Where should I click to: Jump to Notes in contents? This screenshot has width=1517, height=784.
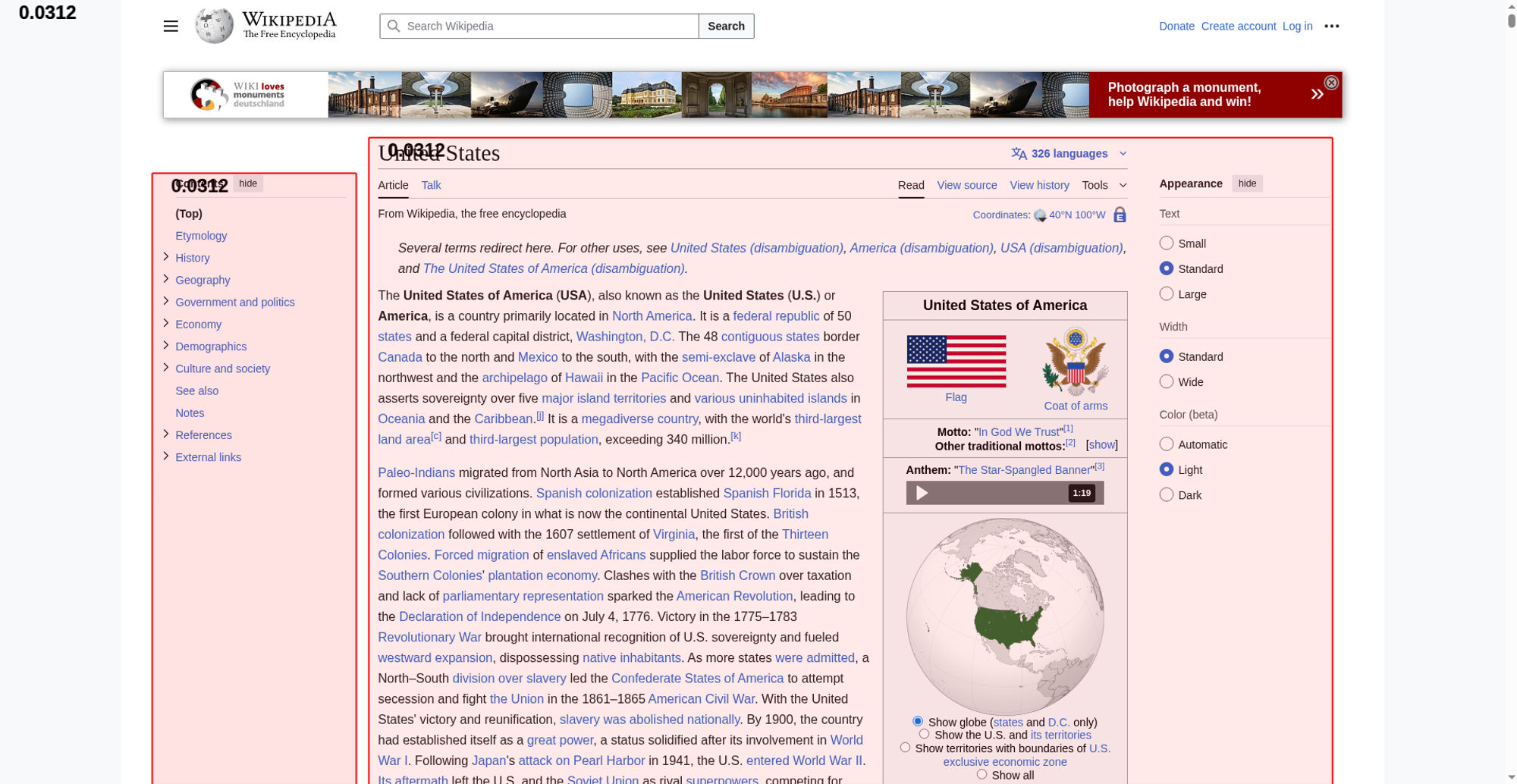click(x=190, y=412)
